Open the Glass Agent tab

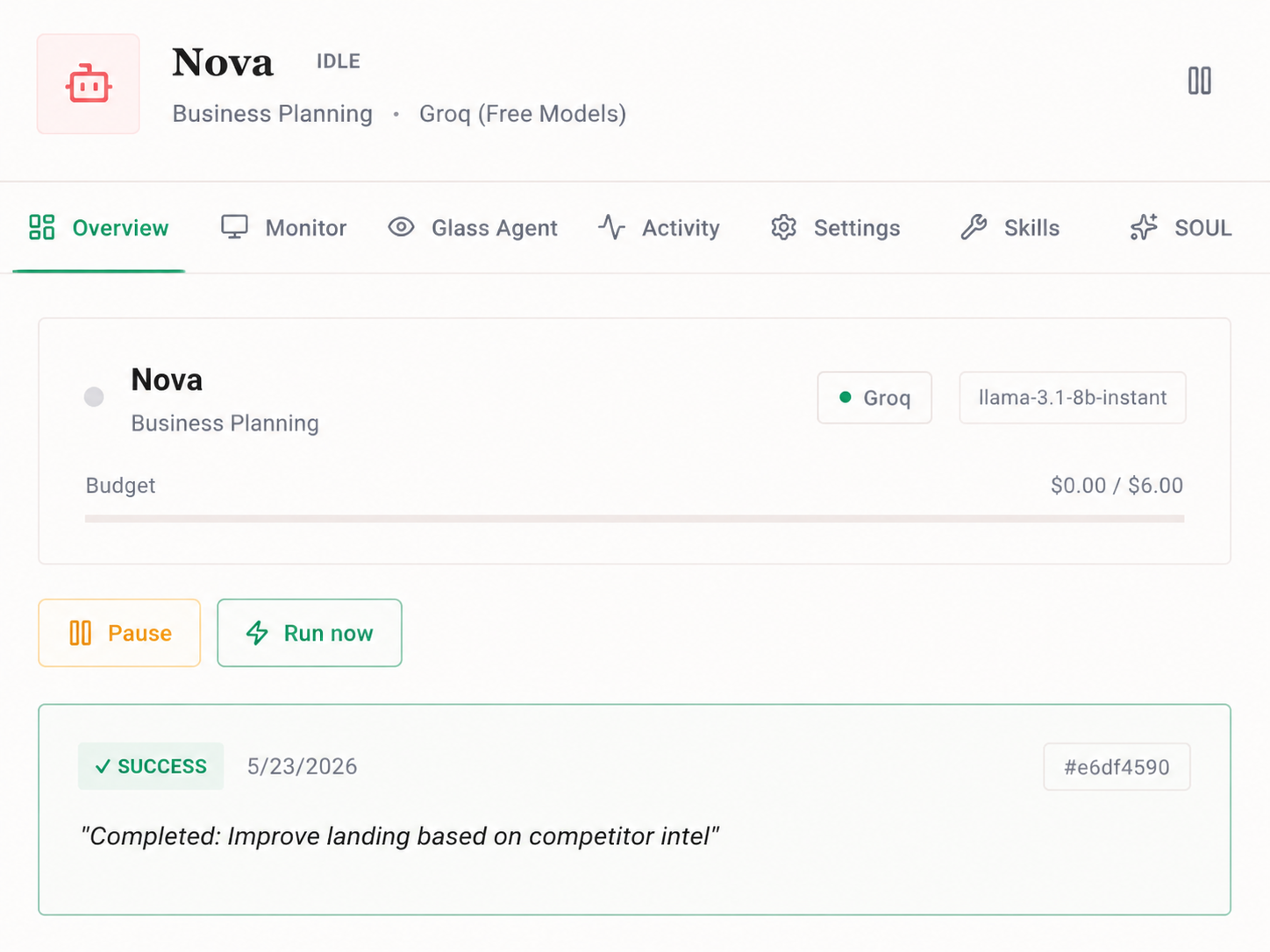pos(473,228)
